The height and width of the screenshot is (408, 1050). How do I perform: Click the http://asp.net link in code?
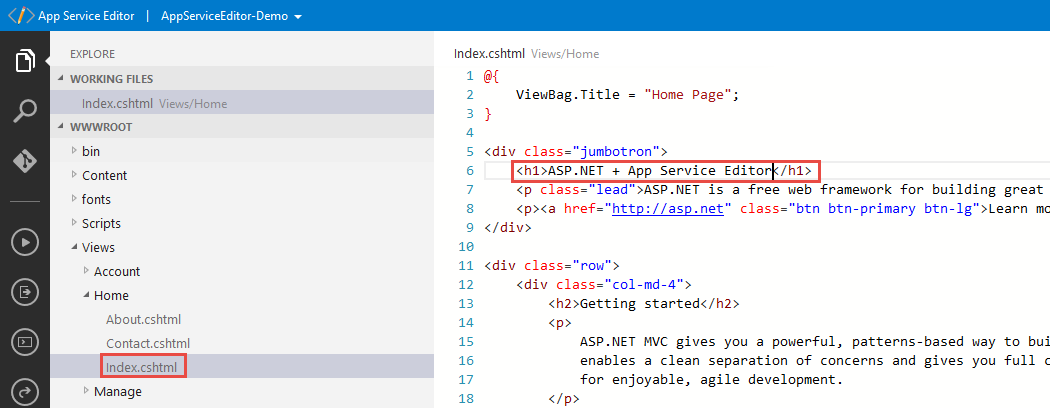coord(668,208)
